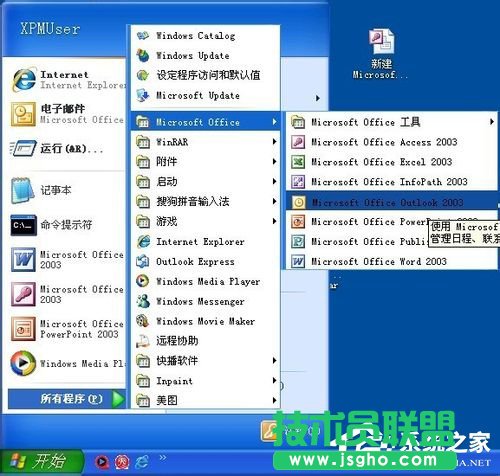Click the 美图 folder label
Screen dimensions: 500x476
167,400
